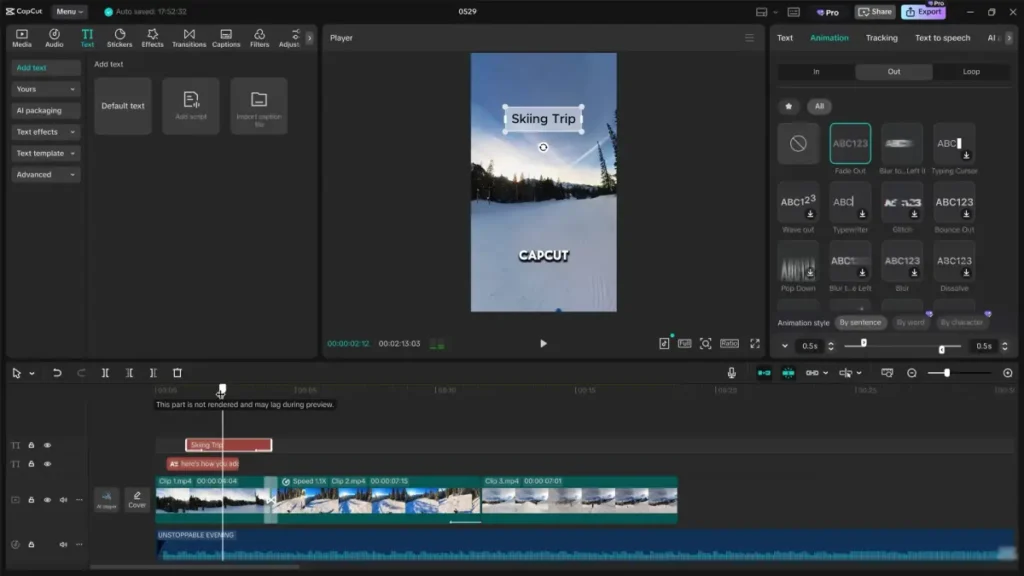The height and width of the screenshot is (576, 1024).
Task: Click the Default text card
Action: pos(123,106)
